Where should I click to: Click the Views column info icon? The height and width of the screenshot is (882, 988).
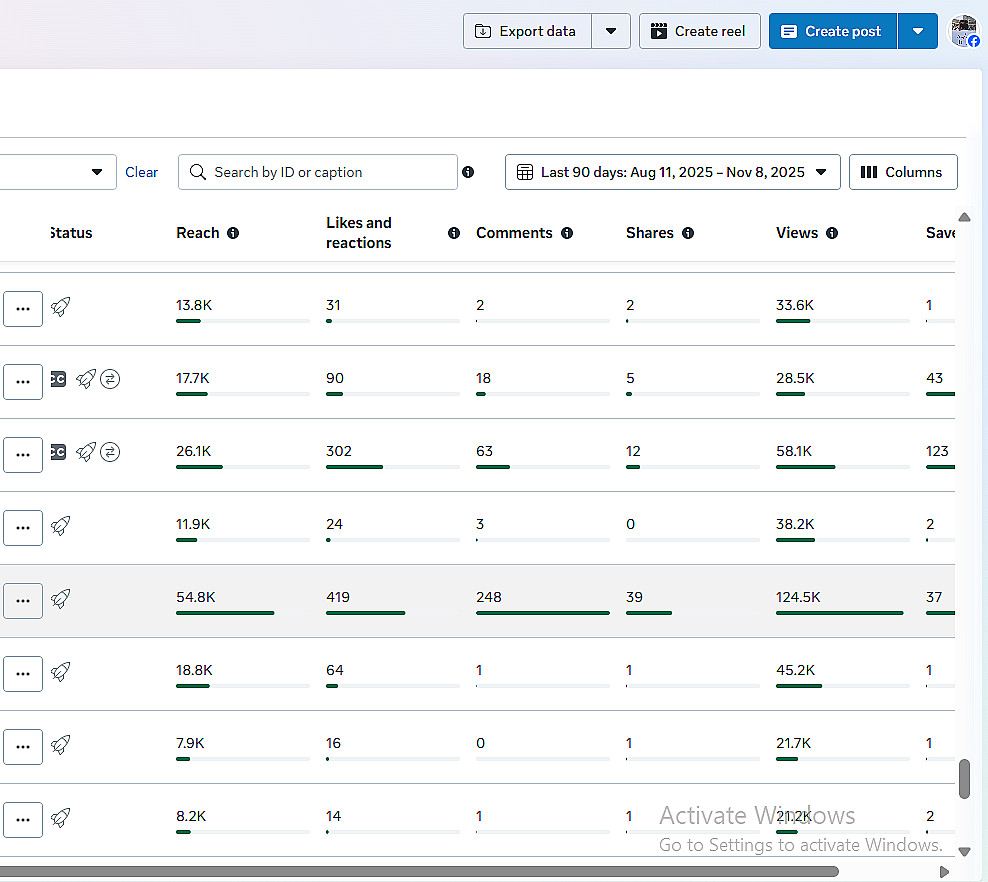832,233
